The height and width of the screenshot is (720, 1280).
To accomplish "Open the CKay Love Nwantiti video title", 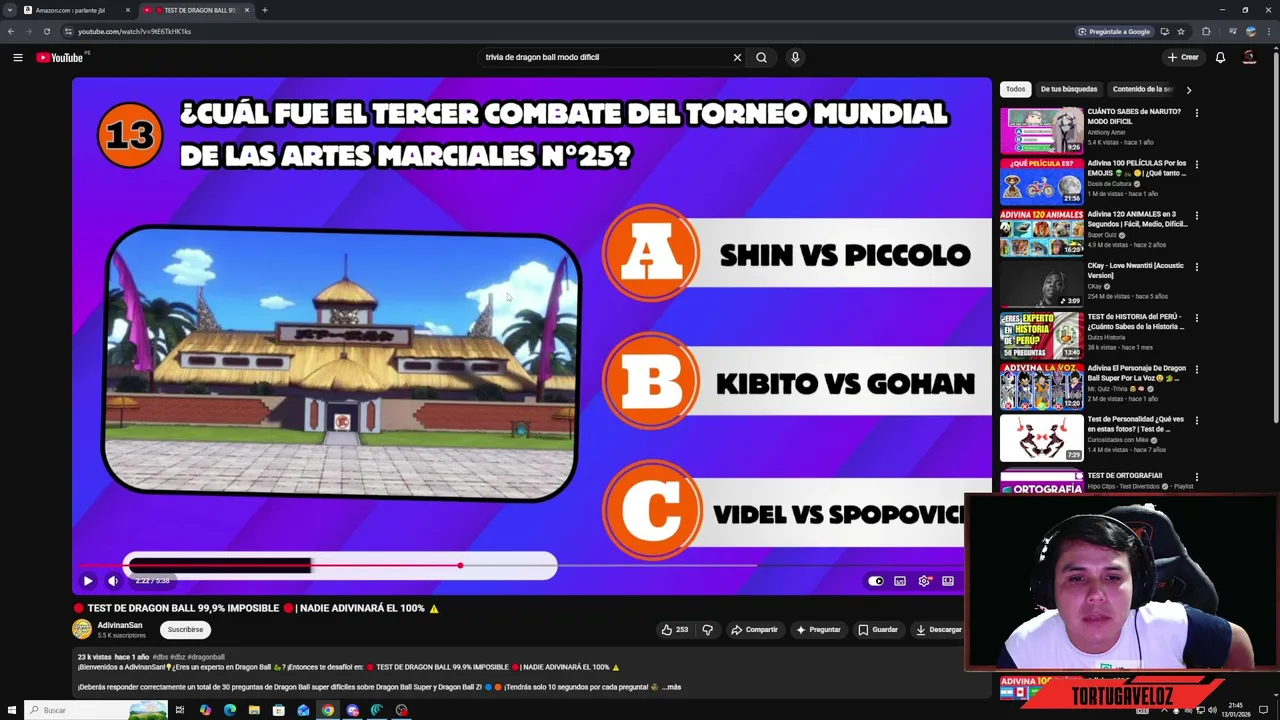I will (1135, 270).
